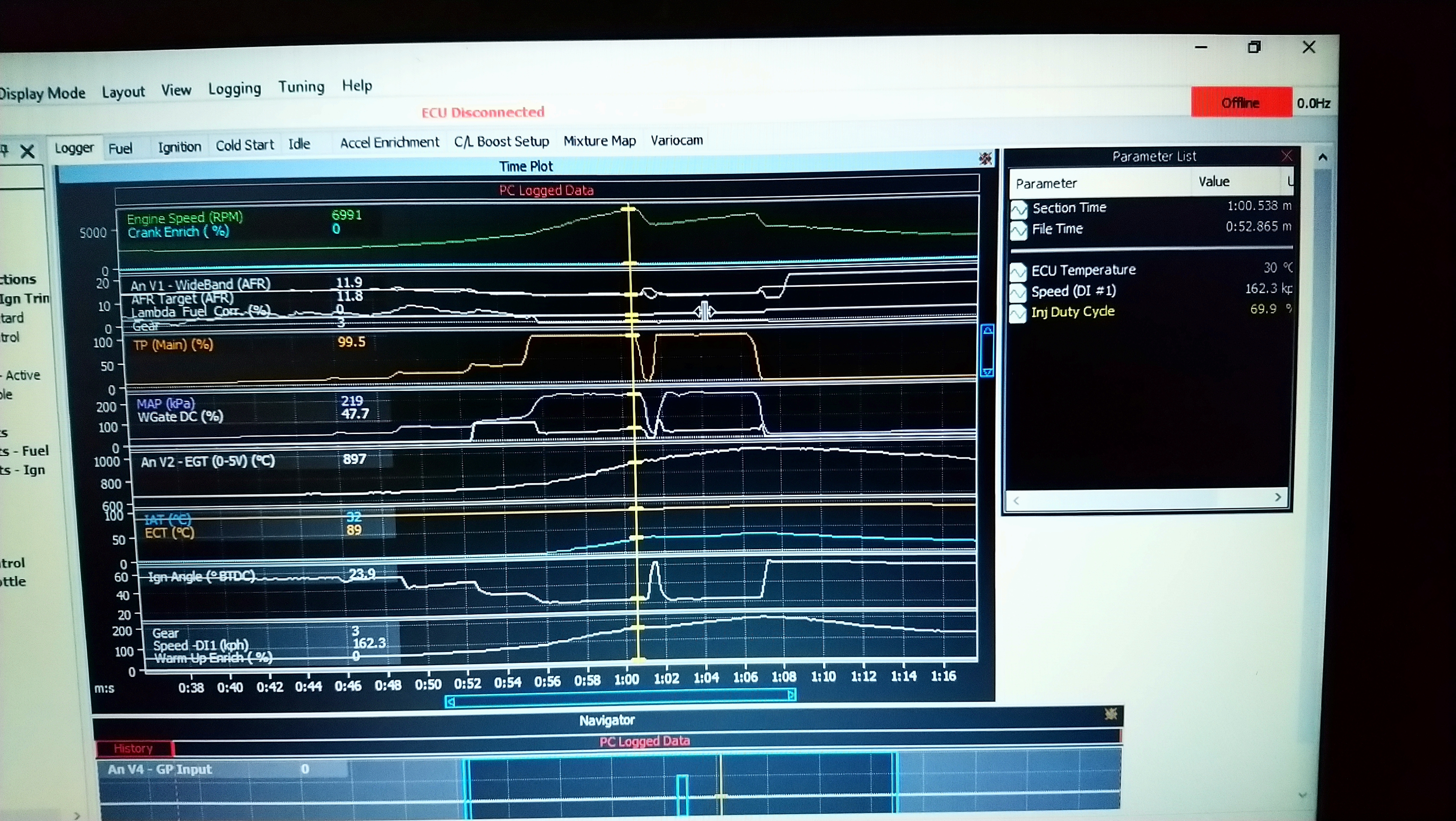This screenshot has width=1456, height=821.
Task: Click the History button in Navigator
Action: pyautogui.click(x=134, y=748)
